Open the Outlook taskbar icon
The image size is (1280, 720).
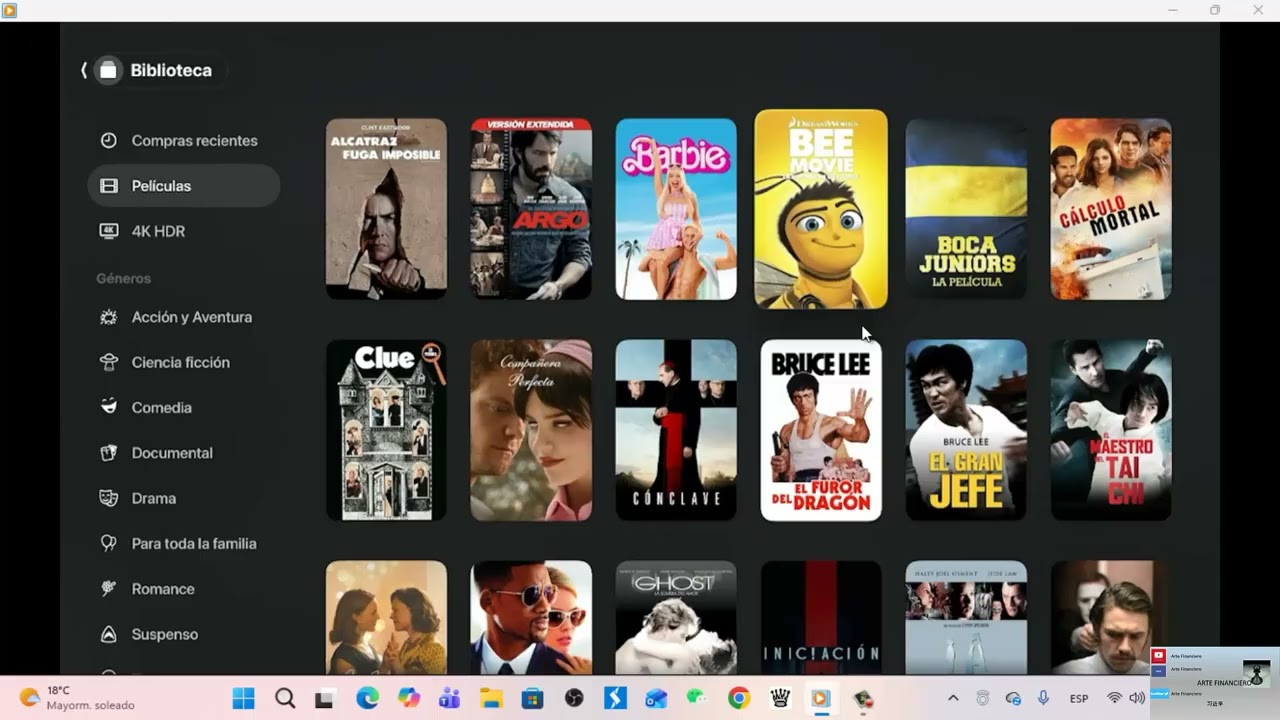coord(656,698)
